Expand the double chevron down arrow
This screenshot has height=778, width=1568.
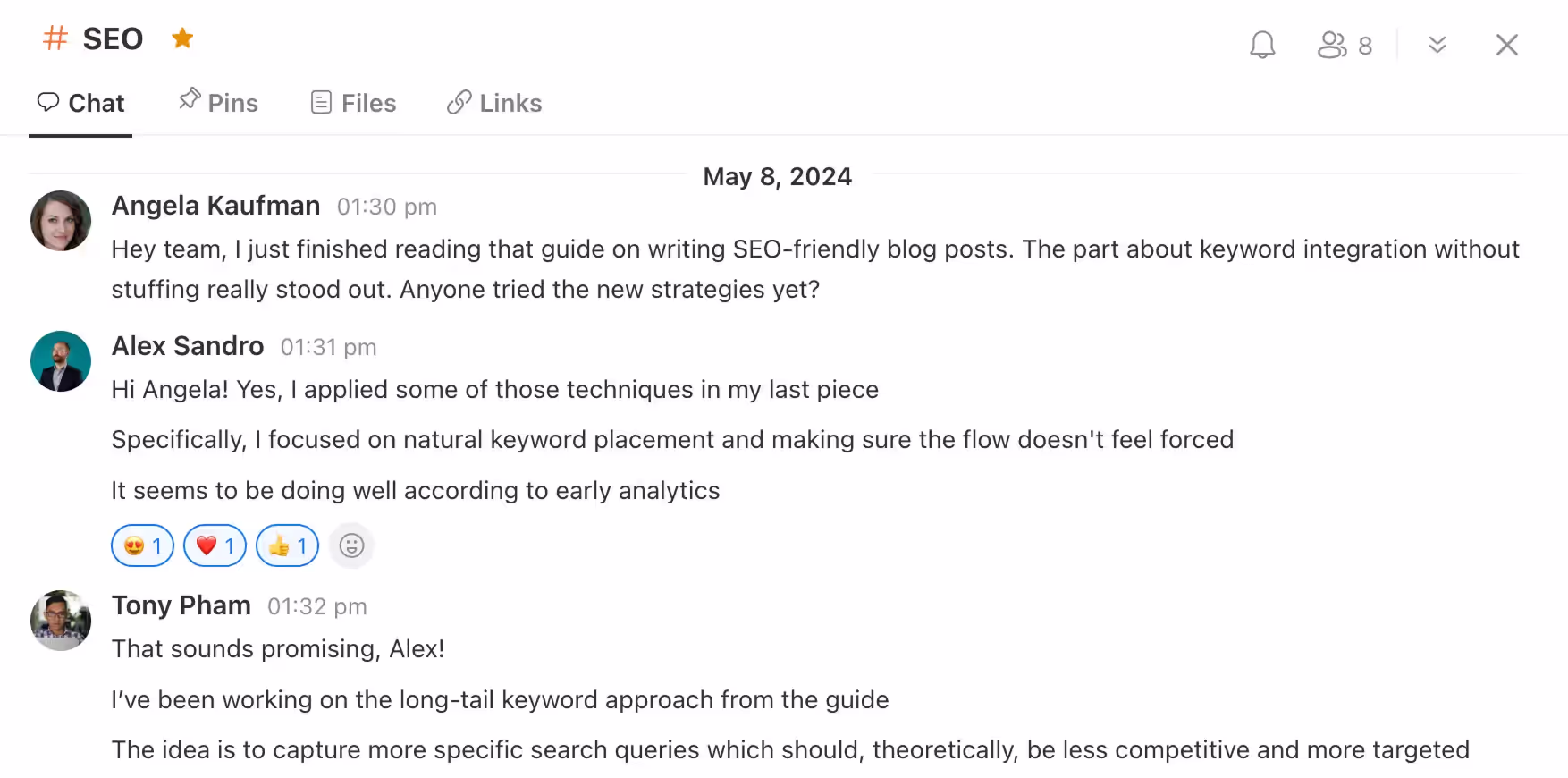pos(1437,45)
